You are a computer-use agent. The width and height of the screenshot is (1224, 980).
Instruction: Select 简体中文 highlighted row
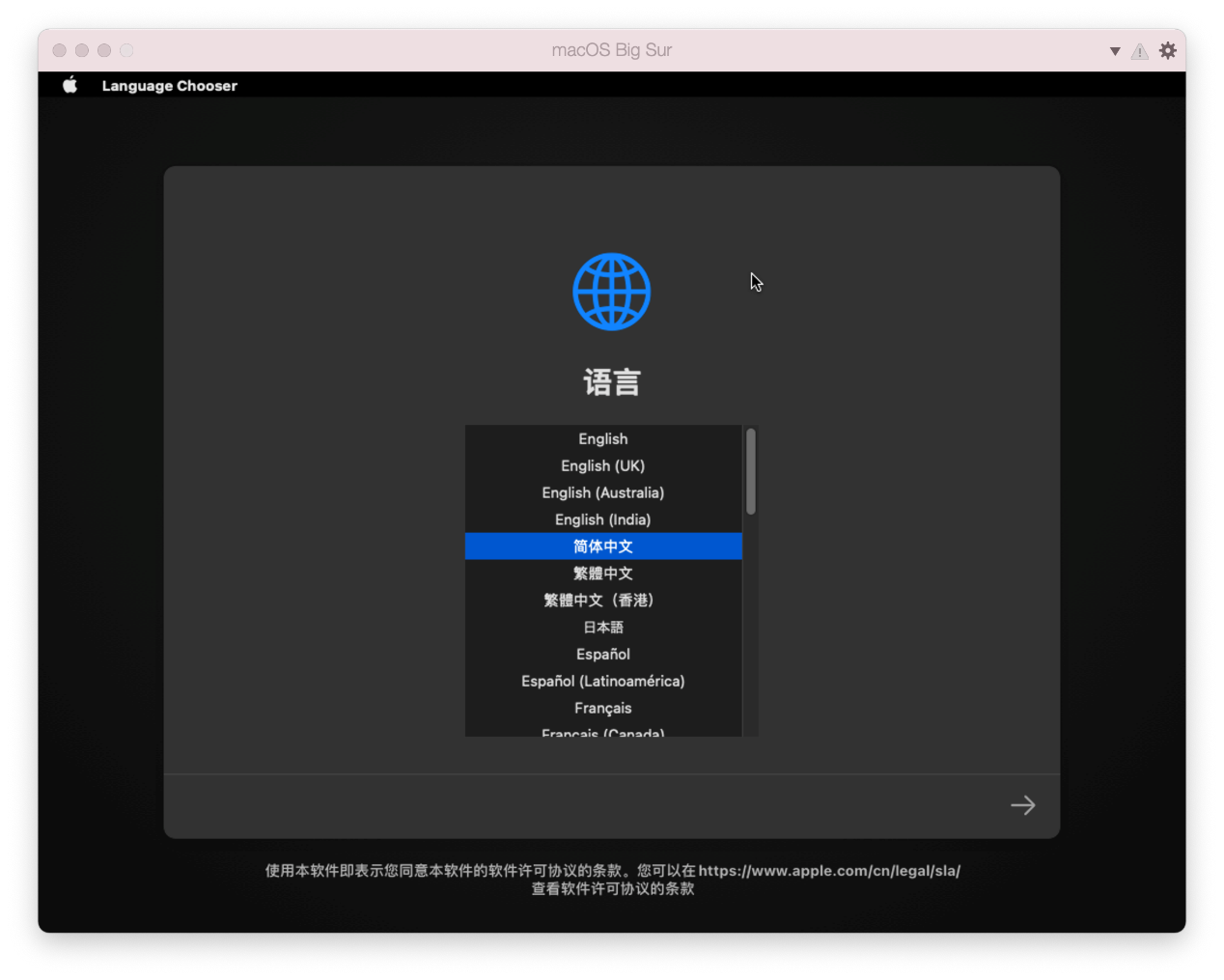click(603, 546)
